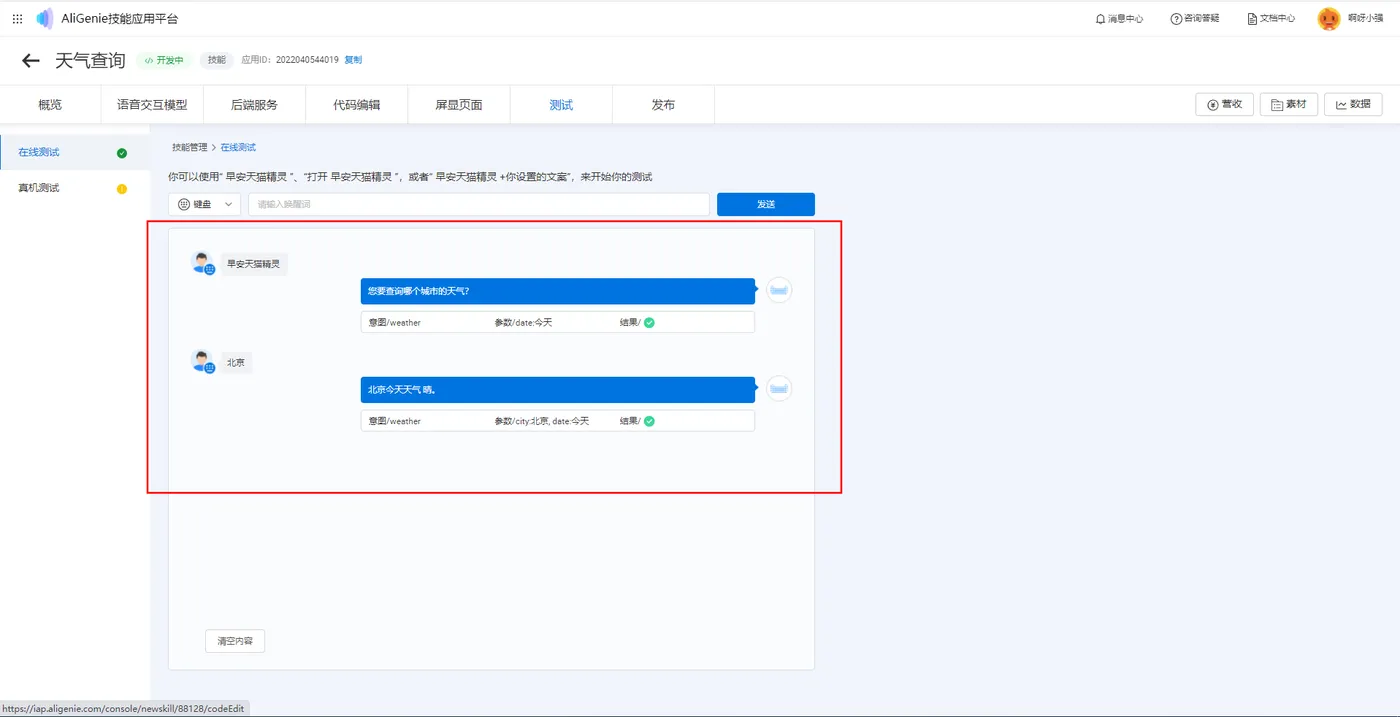The width and height of the screenshot is (1400, 717).
Task: Open the 营收 revenue button
Action: pos(1224,104)
